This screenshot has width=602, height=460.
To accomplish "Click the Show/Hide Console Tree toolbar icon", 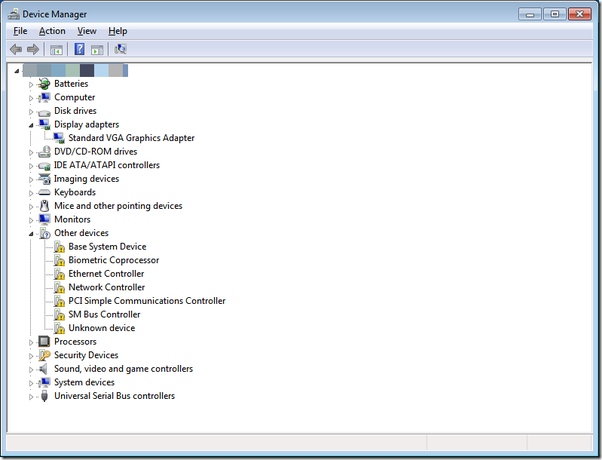I will 57,49.
